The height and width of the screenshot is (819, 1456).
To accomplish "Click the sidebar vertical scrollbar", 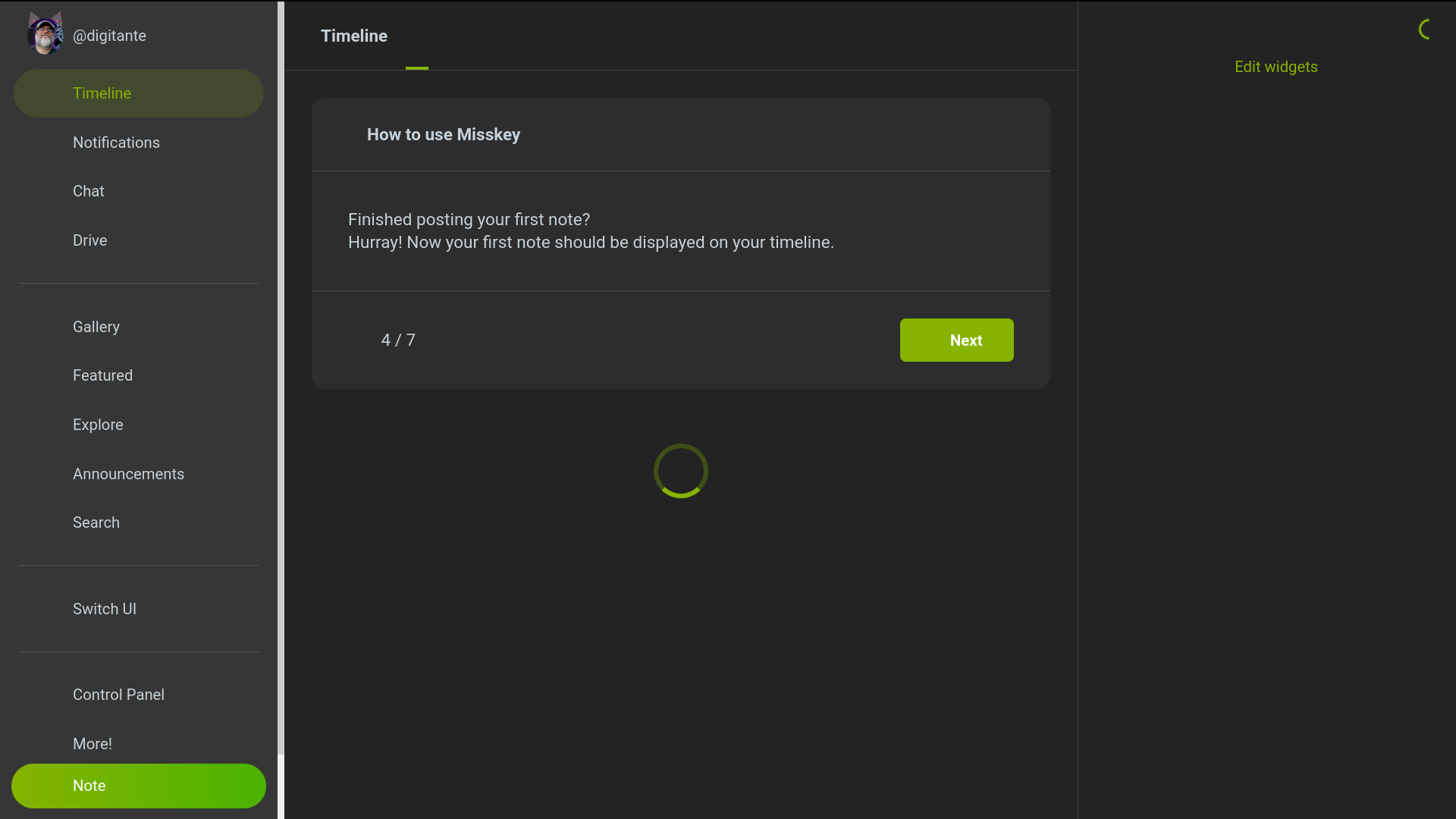I will pyautogui.click(x=281, y=379).
